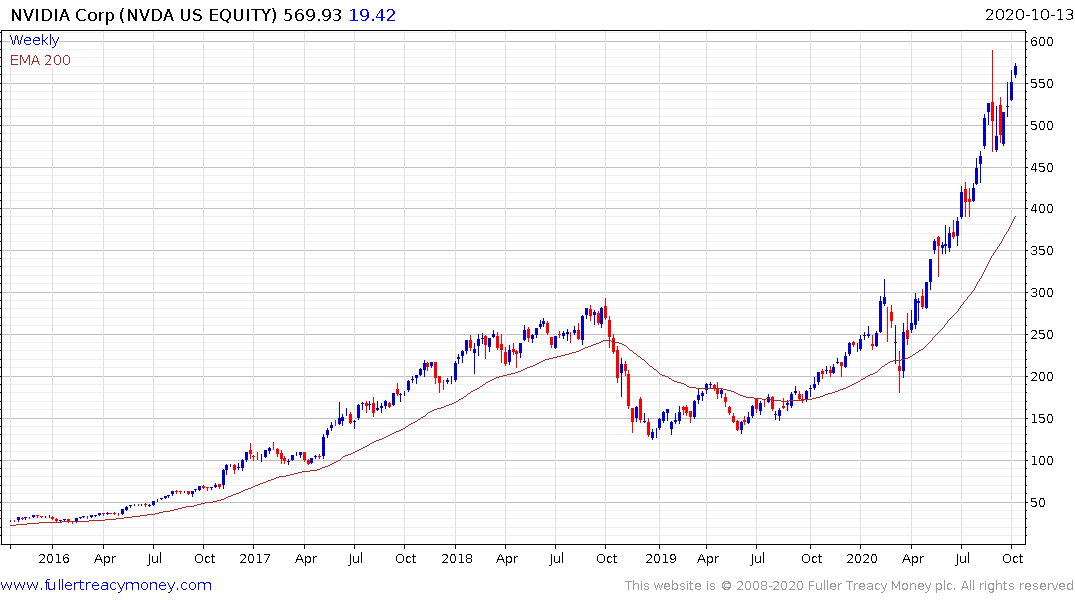This screenshot has width=1075, height=600.
Task: Click the March 2020 low red candle near 180
Action: click(x=899, y=374)
